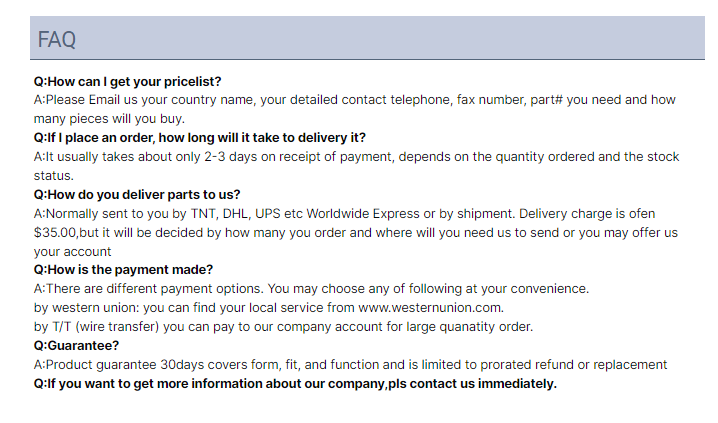Click "your account" answer line
The image size is (718, 423).
point(72,252)
